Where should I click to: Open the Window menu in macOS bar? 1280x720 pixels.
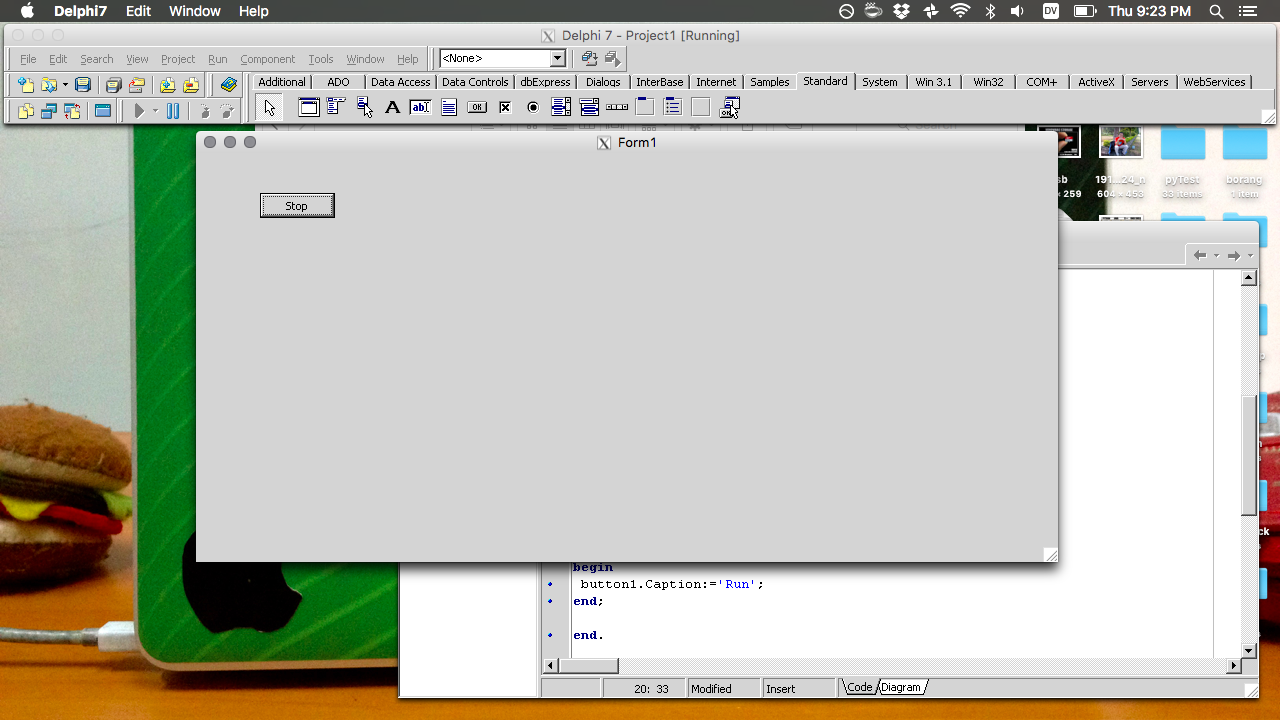point(194,11)
